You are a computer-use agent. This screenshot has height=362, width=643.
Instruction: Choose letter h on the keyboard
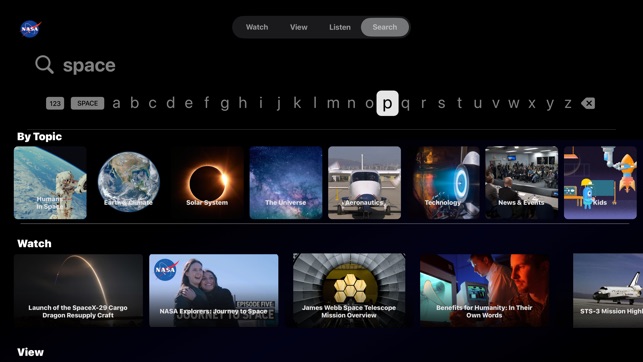pyautogui.click(x=243, y=103)
